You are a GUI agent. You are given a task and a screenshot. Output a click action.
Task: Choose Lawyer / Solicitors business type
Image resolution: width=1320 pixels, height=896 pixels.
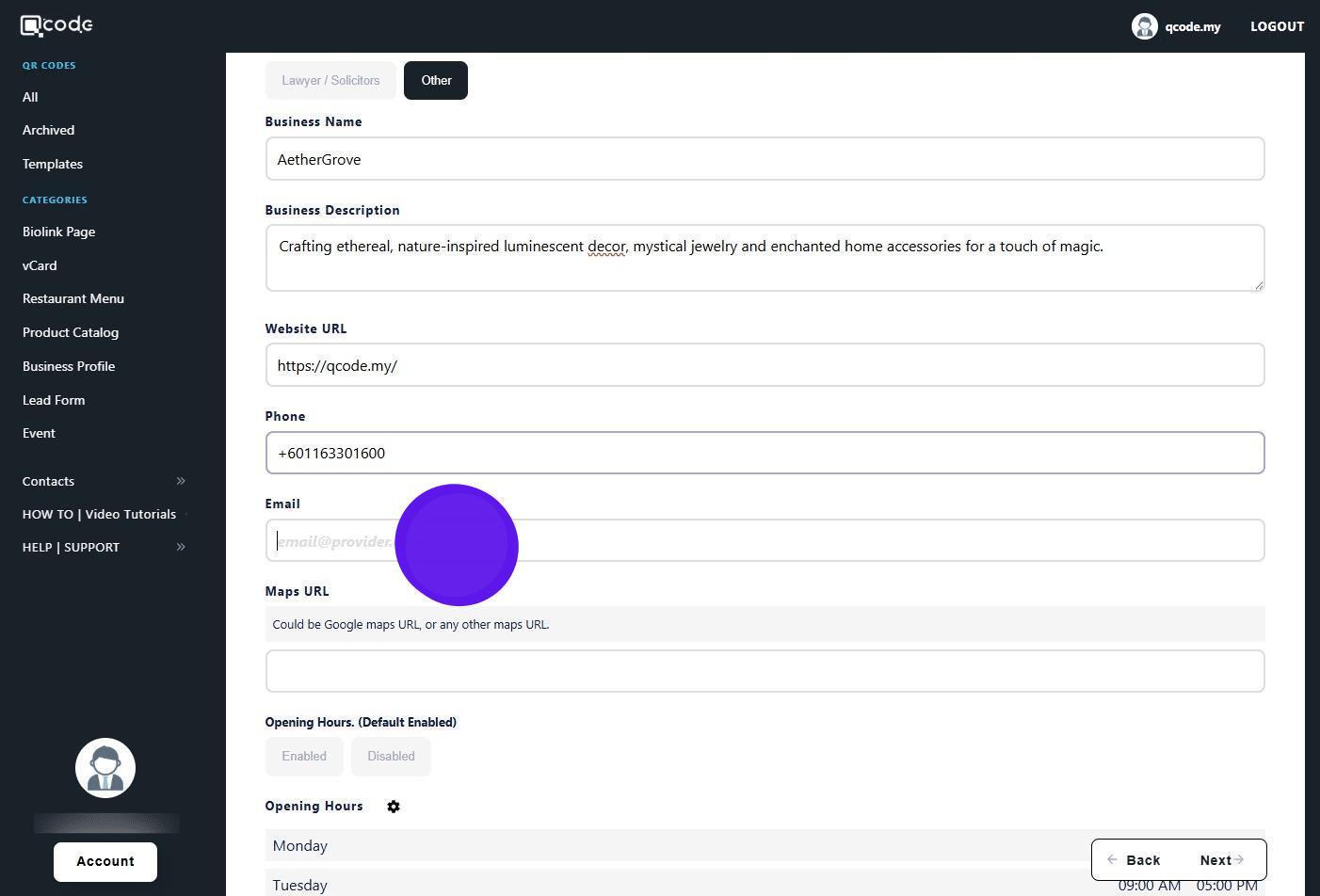point(330,81)
